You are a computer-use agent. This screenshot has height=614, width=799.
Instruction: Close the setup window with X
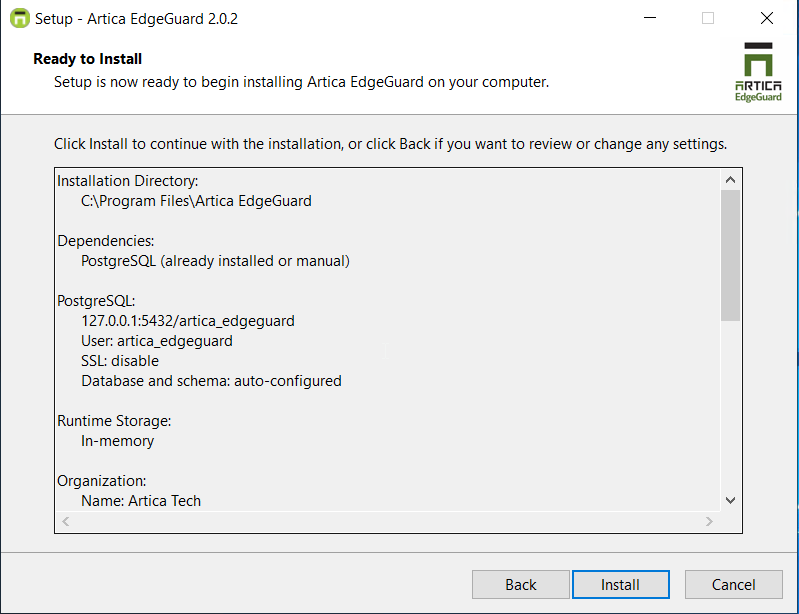pyautogui.click(x=766, y=18)
